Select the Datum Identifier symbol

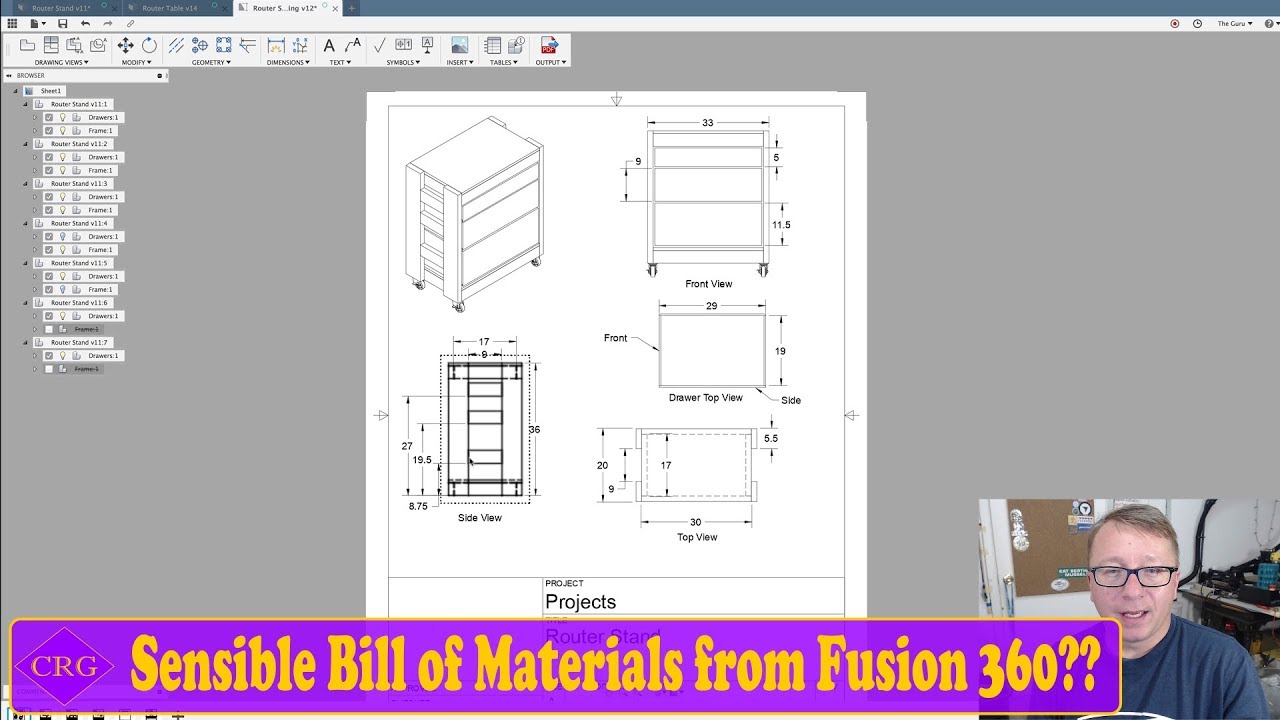[427, 45]
